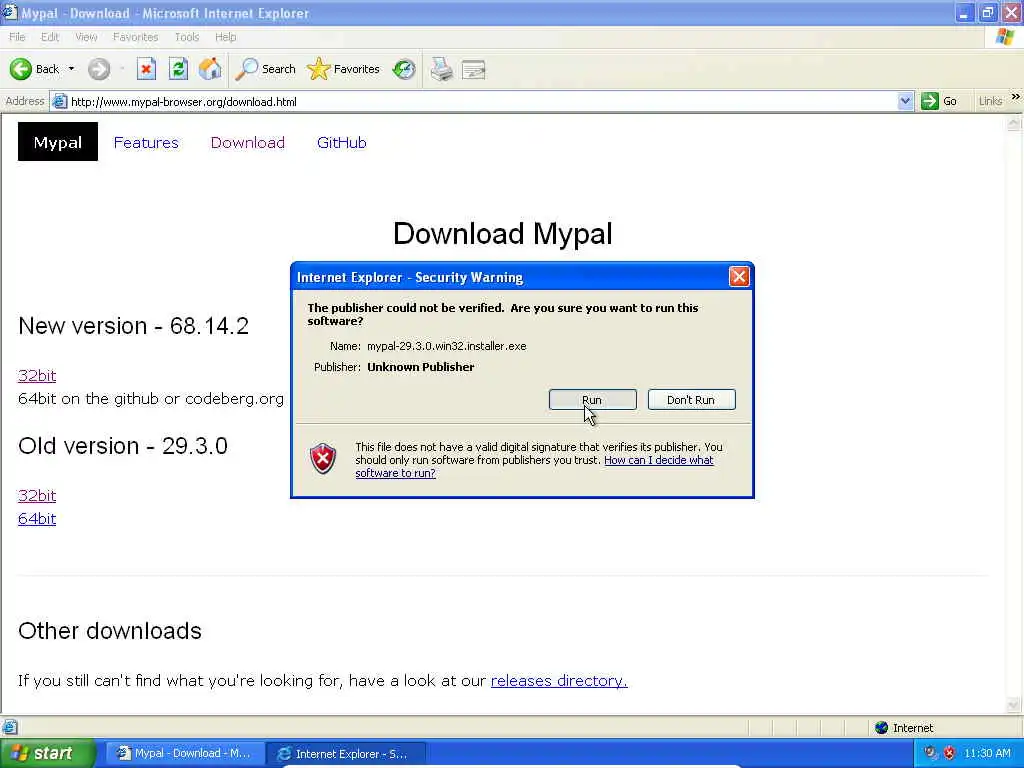Viewport: 1024px width, 768px height.
Task: Open the Edit menu
Action: [x=50, y=37]
